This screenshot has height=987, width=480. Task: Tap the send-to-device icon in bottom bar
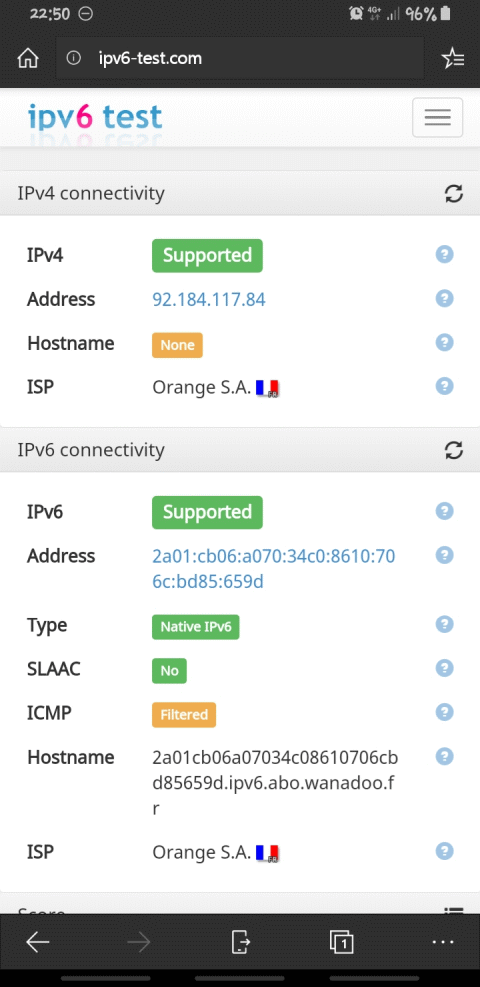[x=240, y=942]
